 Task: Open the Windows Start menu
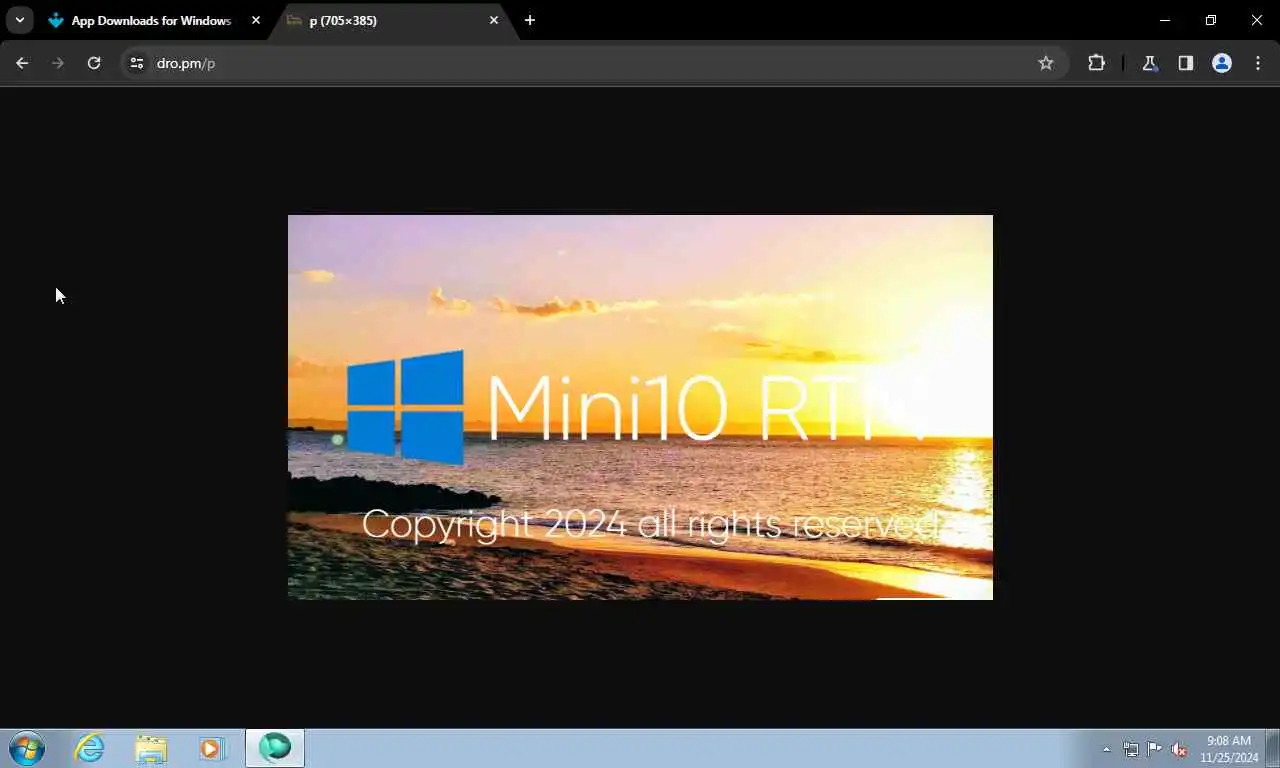click(x=27, y=748)
